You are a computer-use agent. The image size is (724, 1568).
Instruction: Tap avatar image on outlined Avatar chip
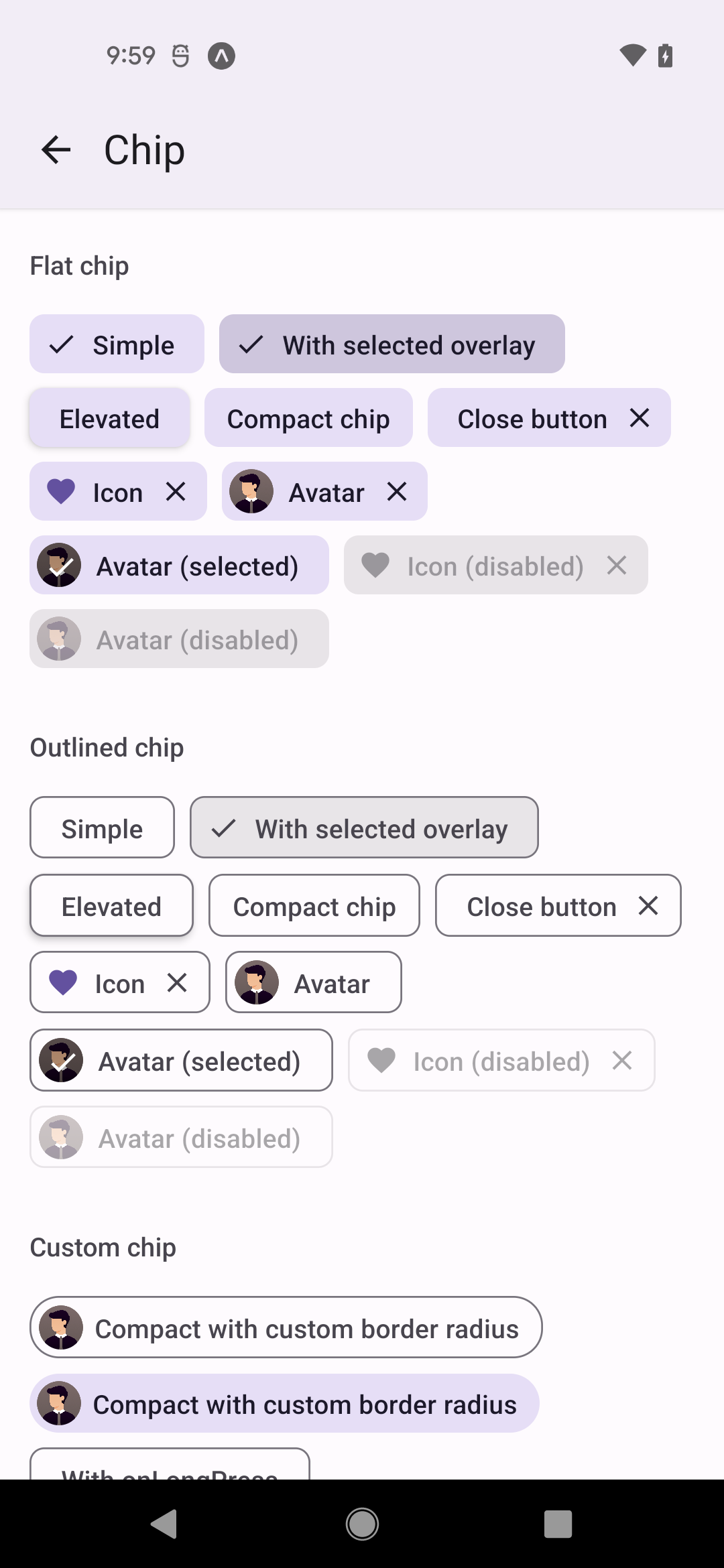pos(257,983)
